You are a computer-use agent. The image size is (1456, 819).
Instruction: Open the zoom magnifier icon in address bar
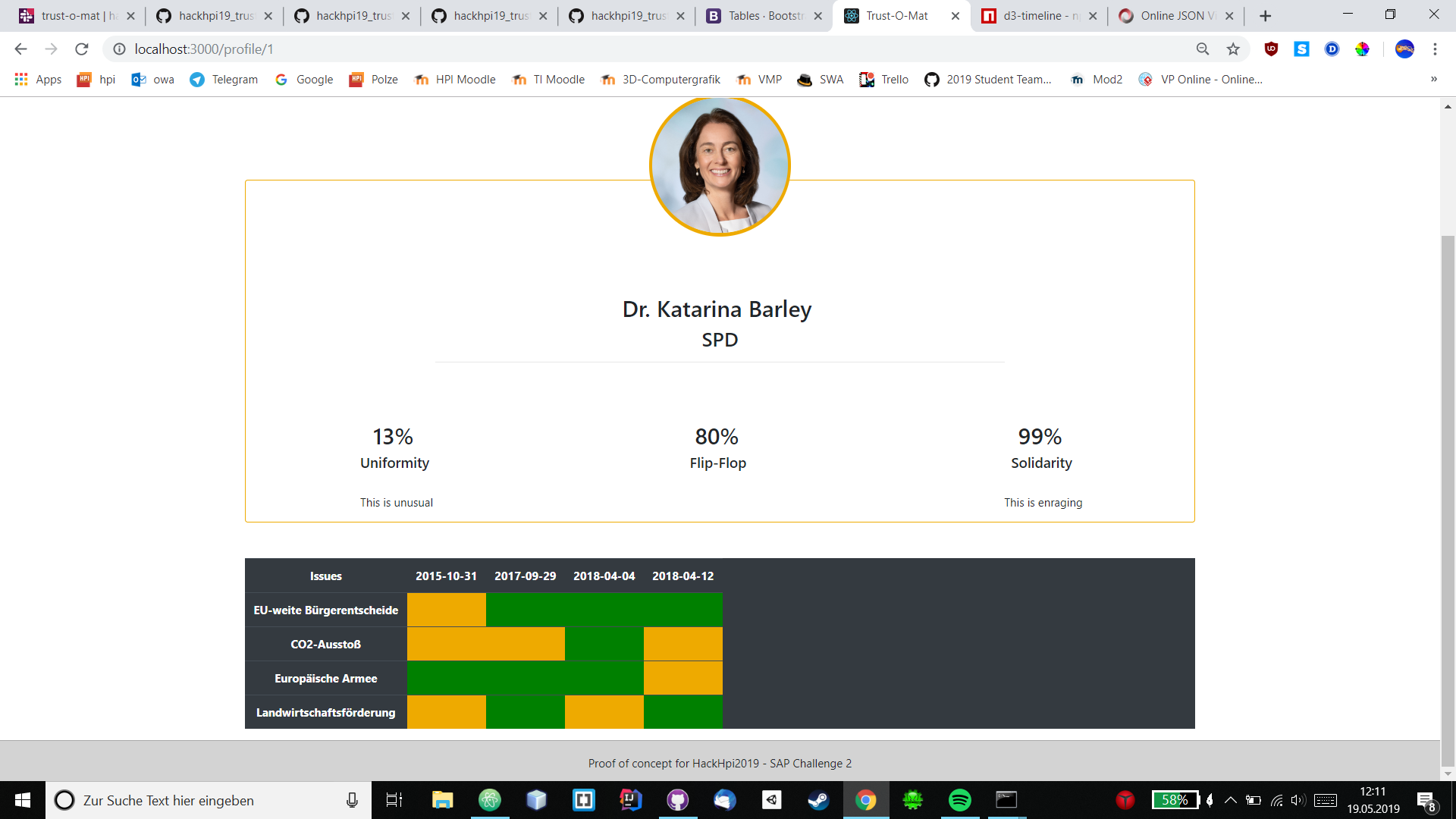click(1203, 49)
